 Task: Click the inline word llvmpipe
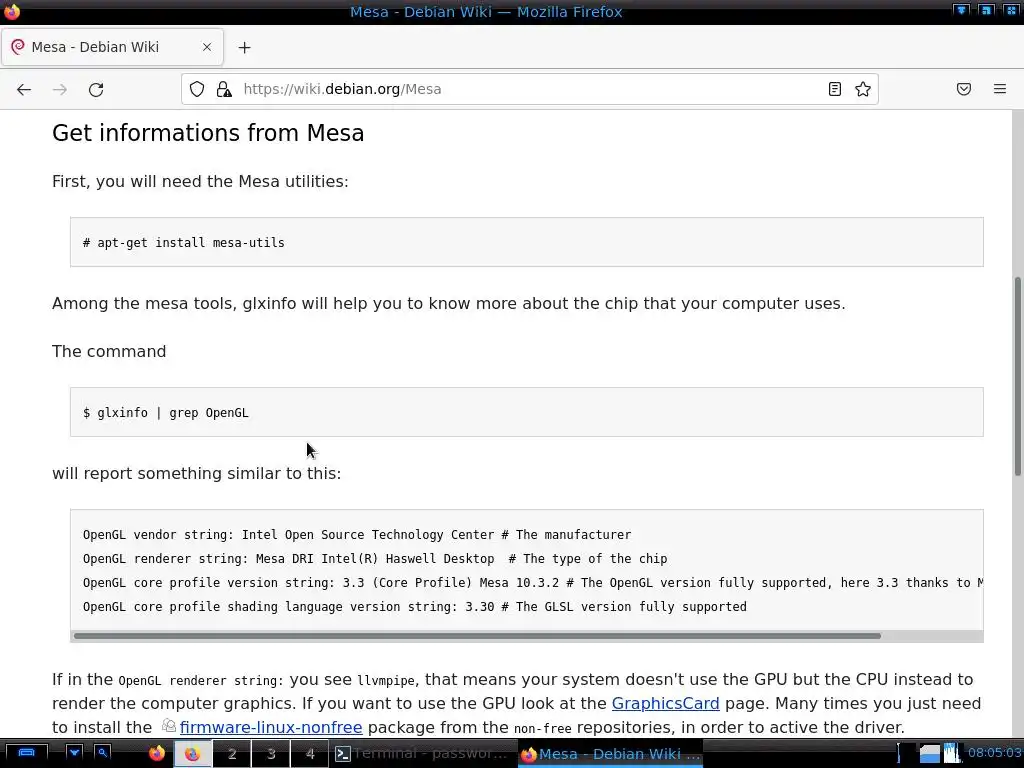[x=385, y=680]
